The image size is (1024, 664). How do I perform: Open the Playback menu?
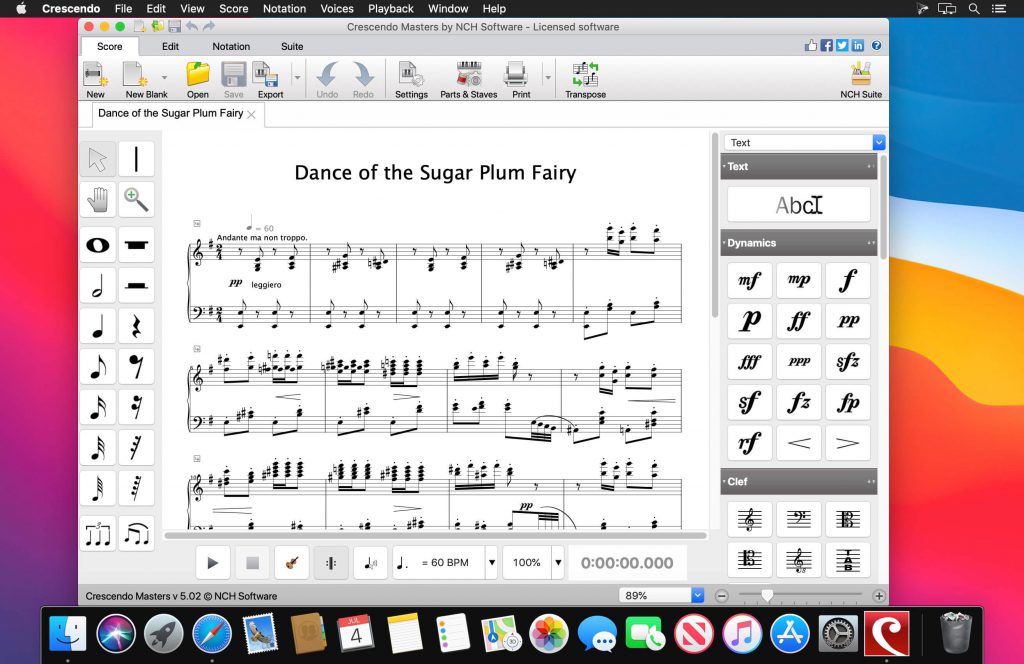click(390, 8)
